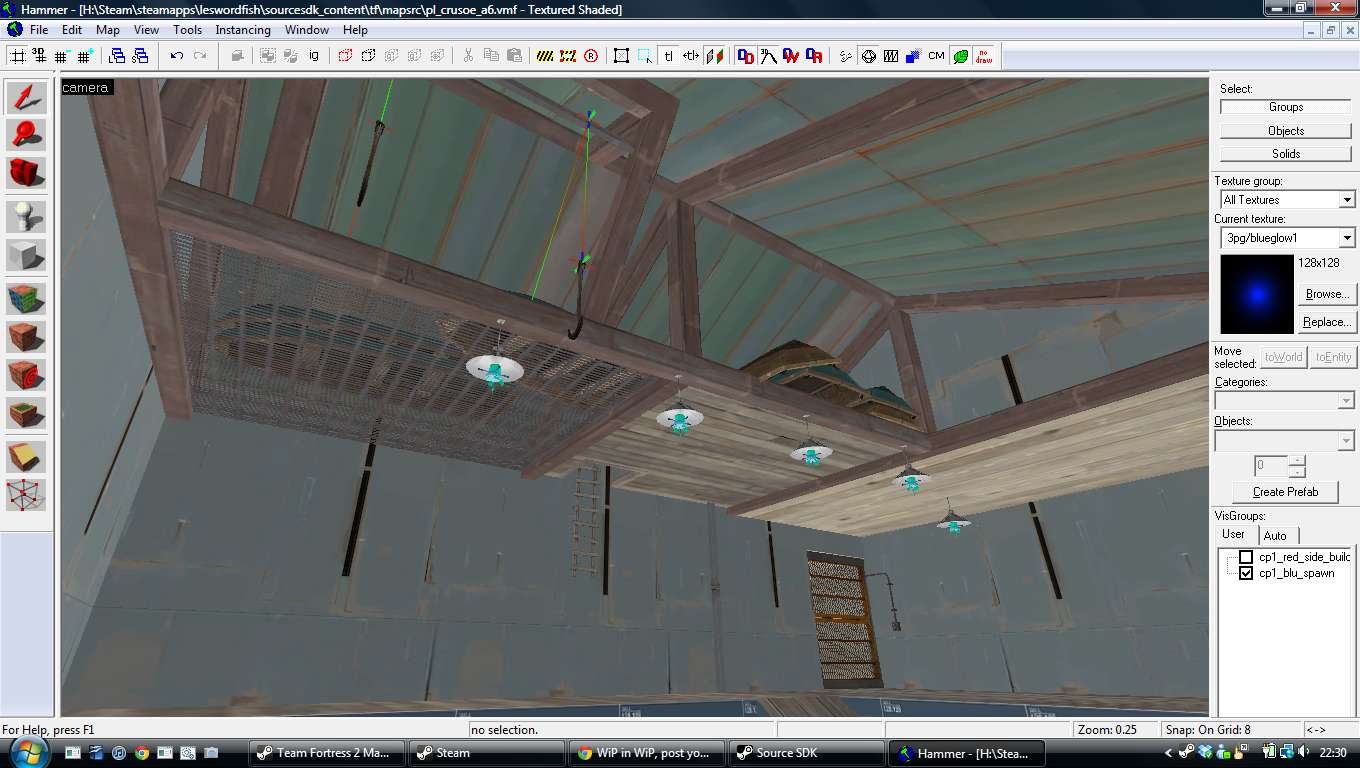Click the sphere wireframe toolbar icon
Viewport: 1360px width, 768px height.
(868, 56)
